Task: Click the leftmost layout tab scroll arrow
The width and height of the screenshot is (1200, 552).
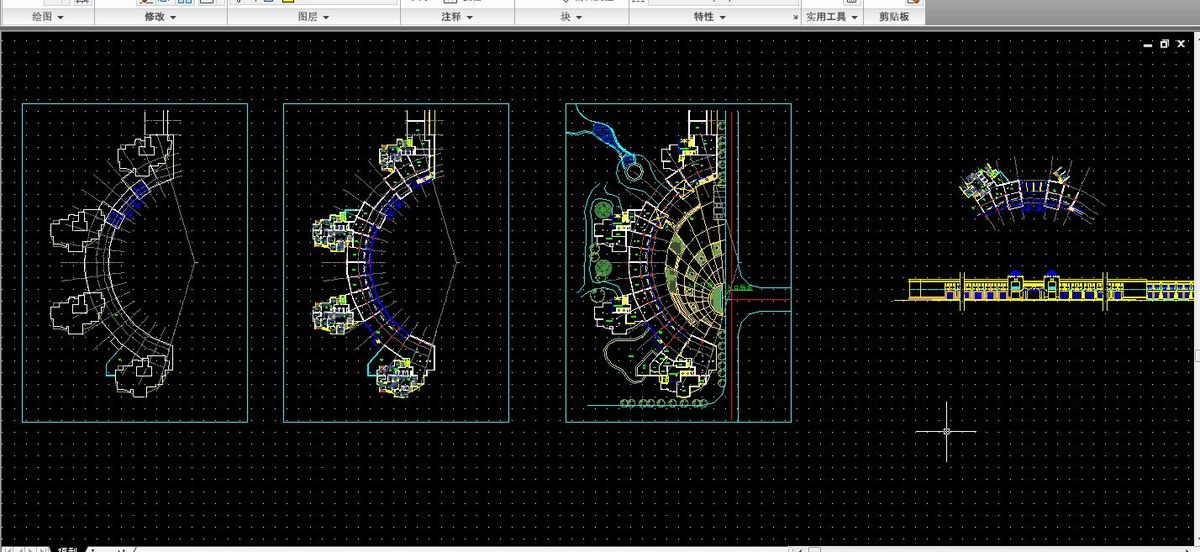Action: tap(8, 548)
